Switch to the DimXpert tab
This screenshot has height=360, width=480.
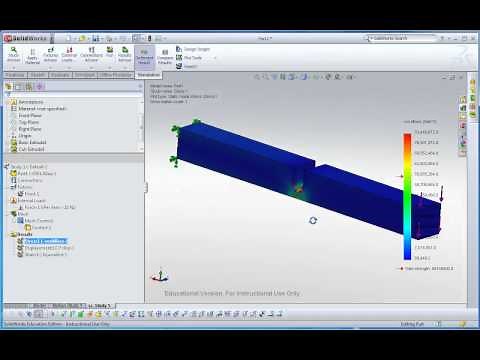coord(85,75)
